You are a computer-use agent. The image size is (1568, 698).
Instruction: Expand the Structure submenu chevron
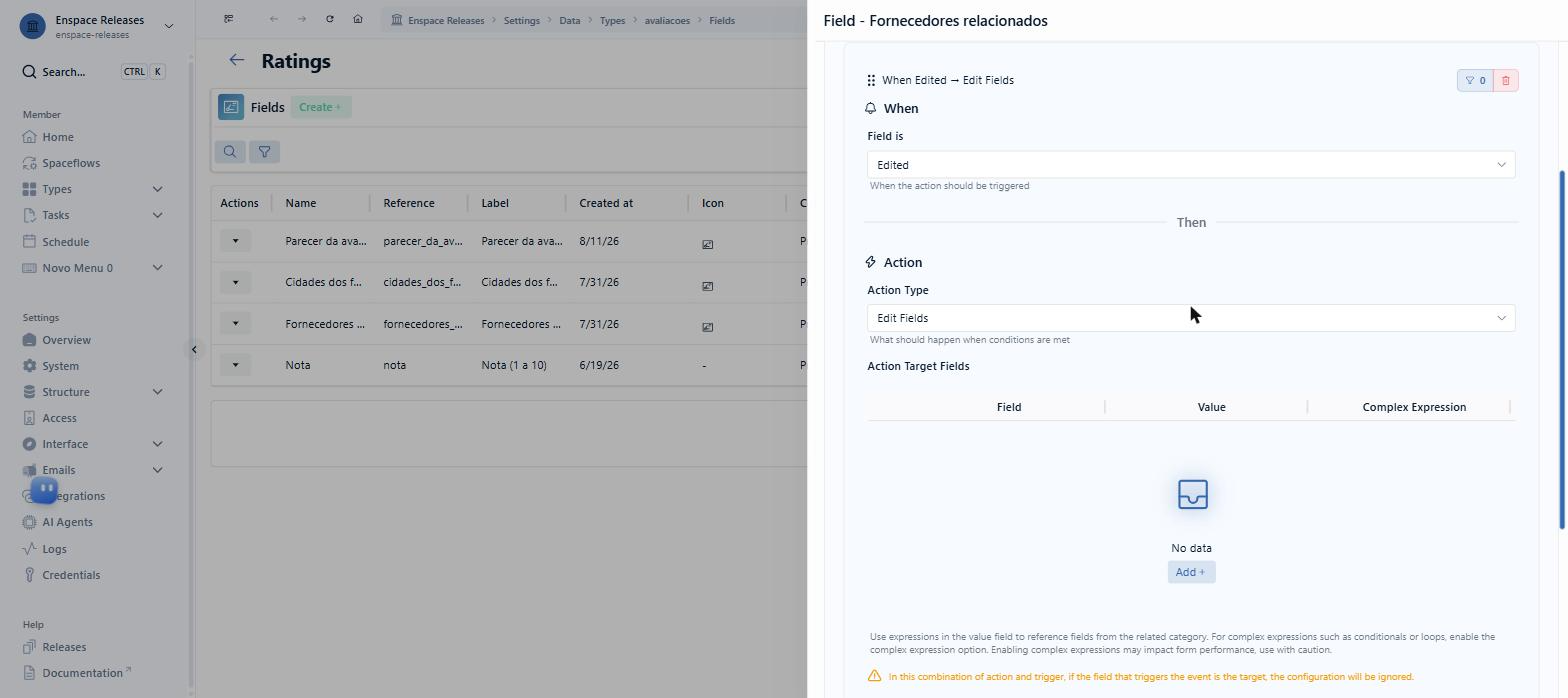(x=157, y=392)
